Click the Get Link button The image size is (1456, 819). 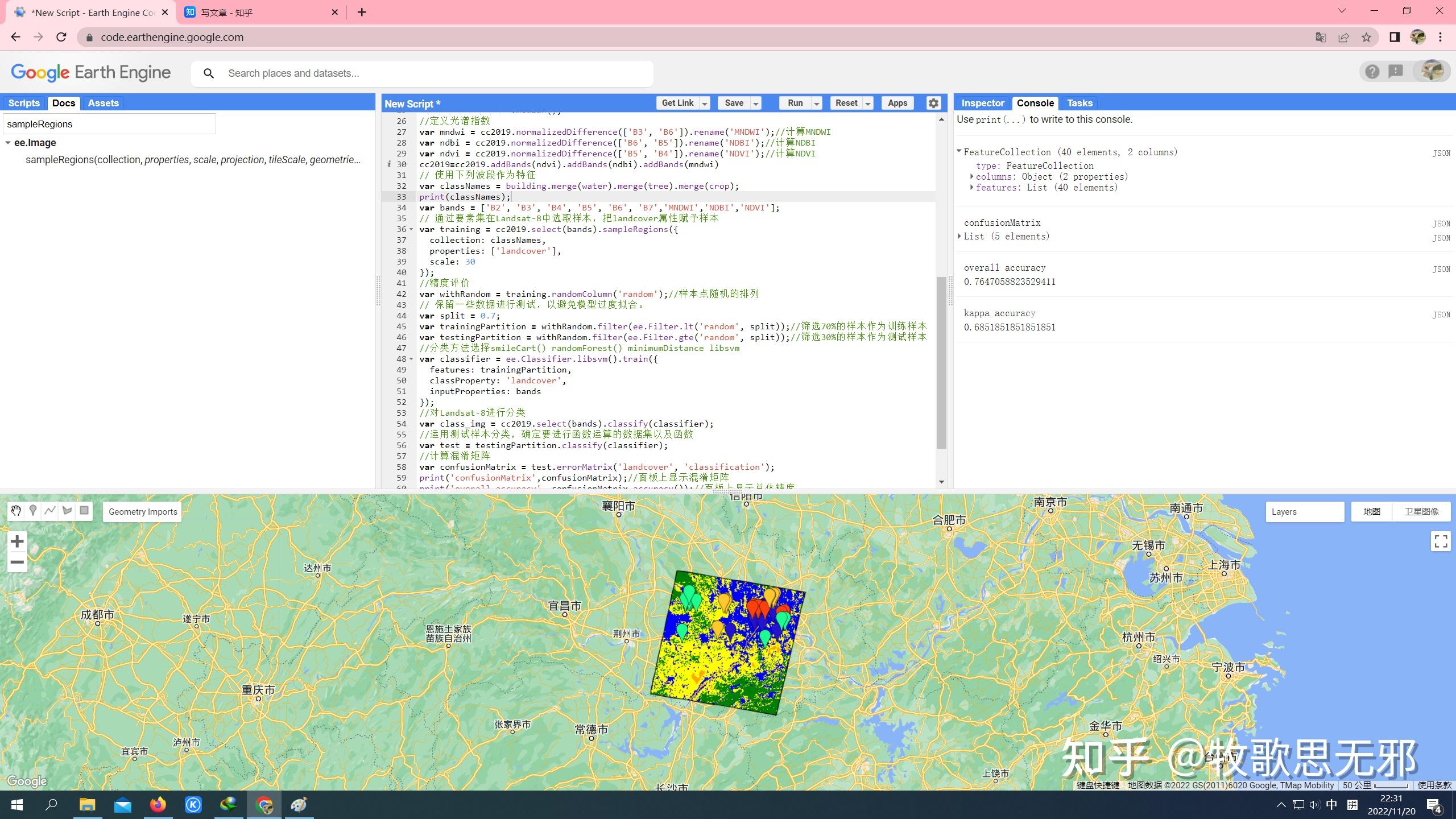(x=677, y=103)
